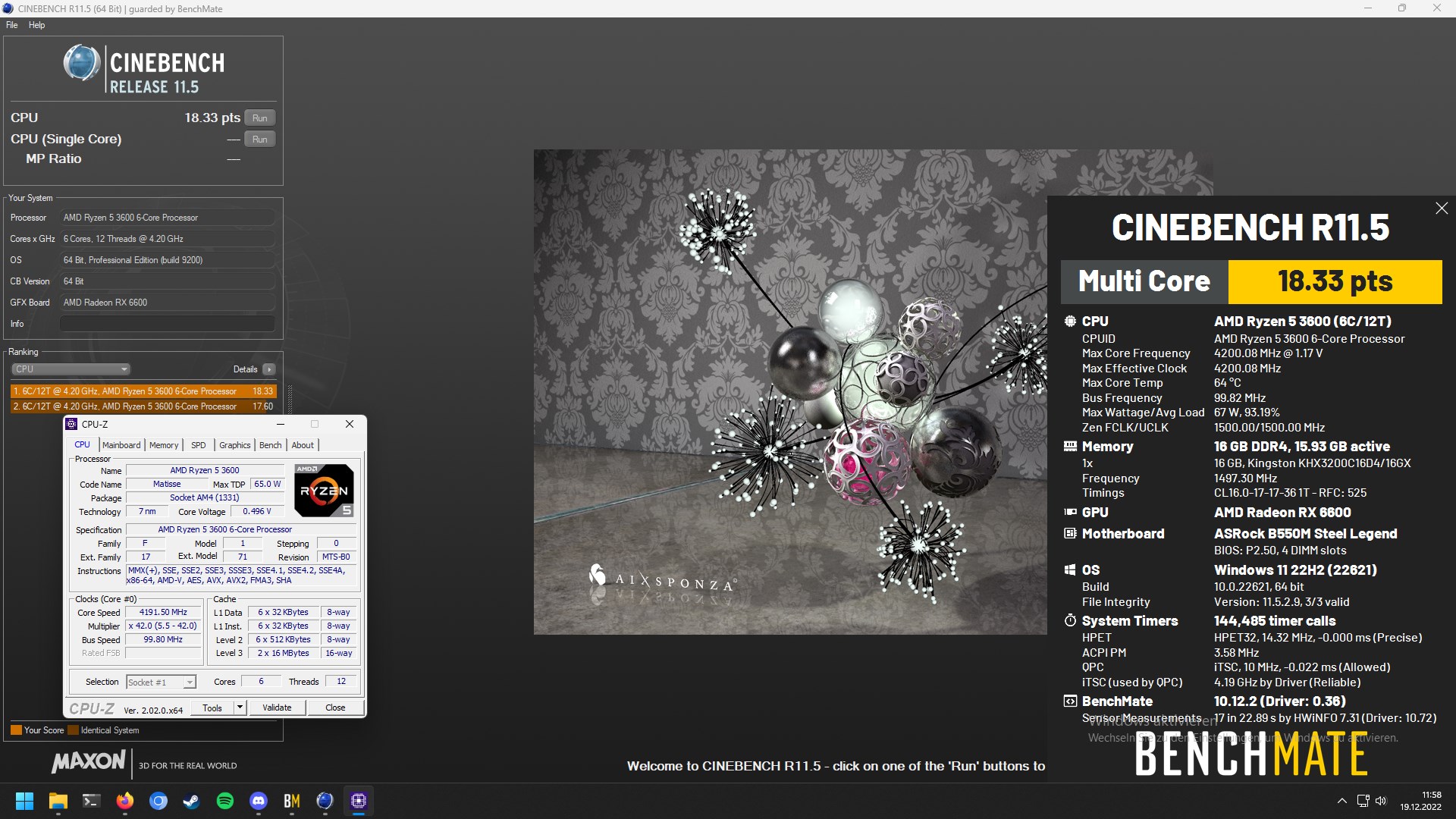
Task: Click the BenchMate section icon
Action: pyautogui.click(x=1070, y=701)
